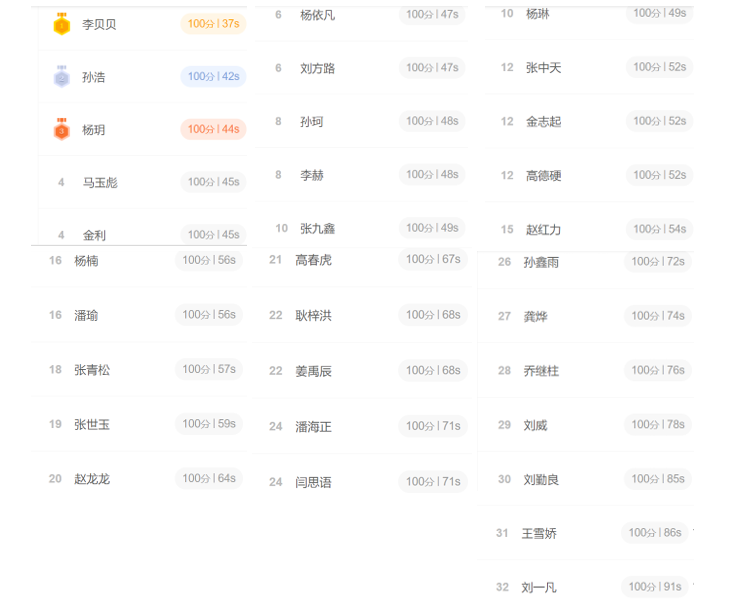Select player 赵龙龙 at rank 20
Image resolution: width=751 pixels, height=606 pixels.
tap(92, 479)
